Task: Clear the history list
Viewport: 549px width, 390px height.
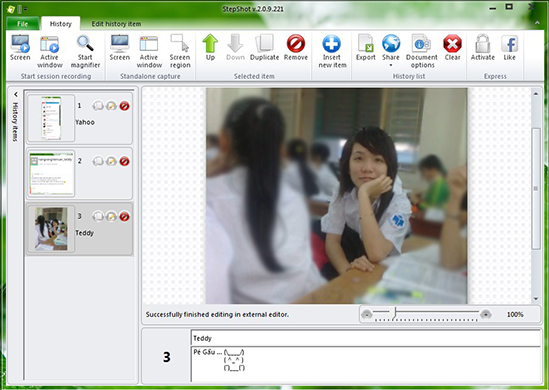Action: [452, 48]
